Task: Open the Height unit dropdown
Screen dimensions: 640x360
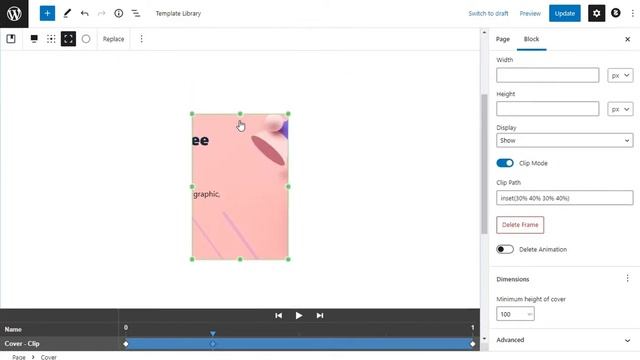Action: coord(620,109)
